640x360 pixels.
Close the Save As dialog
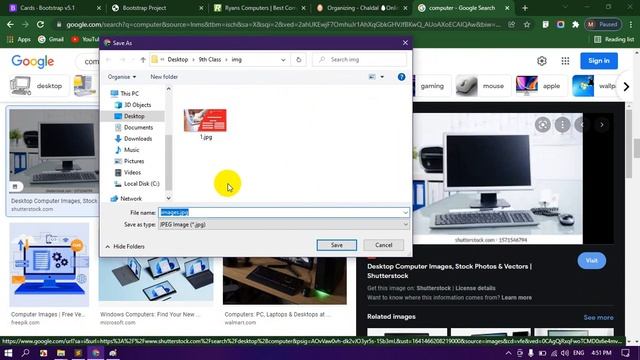405,43
